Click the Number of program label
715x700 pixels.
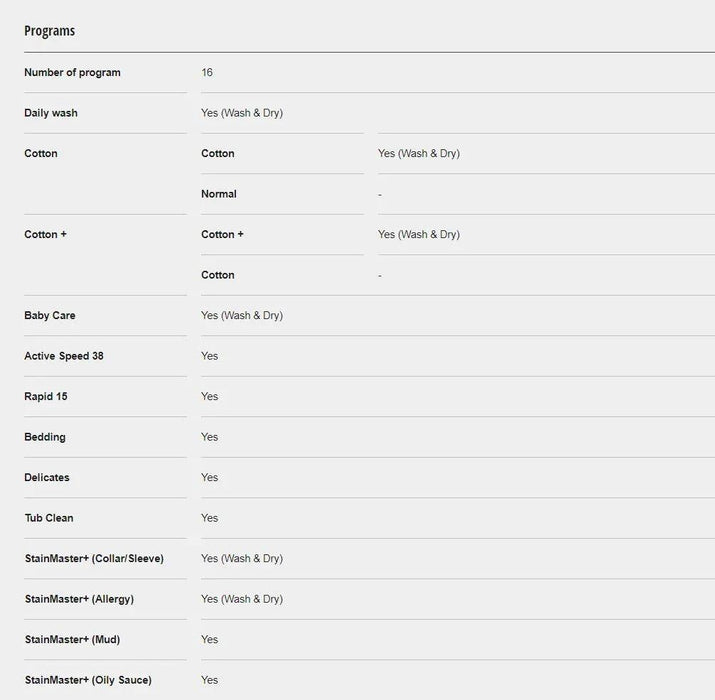(x=72, y=73)
